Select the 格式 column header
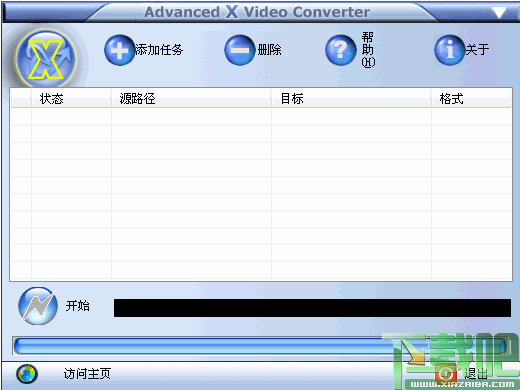This screenshot has width=520, height=390. (471, 99)
